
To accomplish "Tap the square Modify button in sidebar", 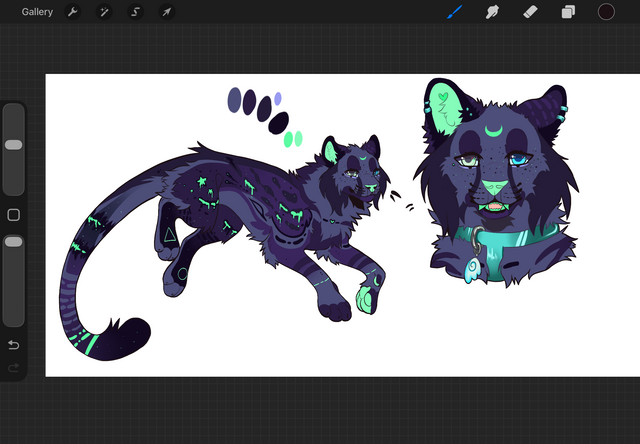I will (13, 215).
